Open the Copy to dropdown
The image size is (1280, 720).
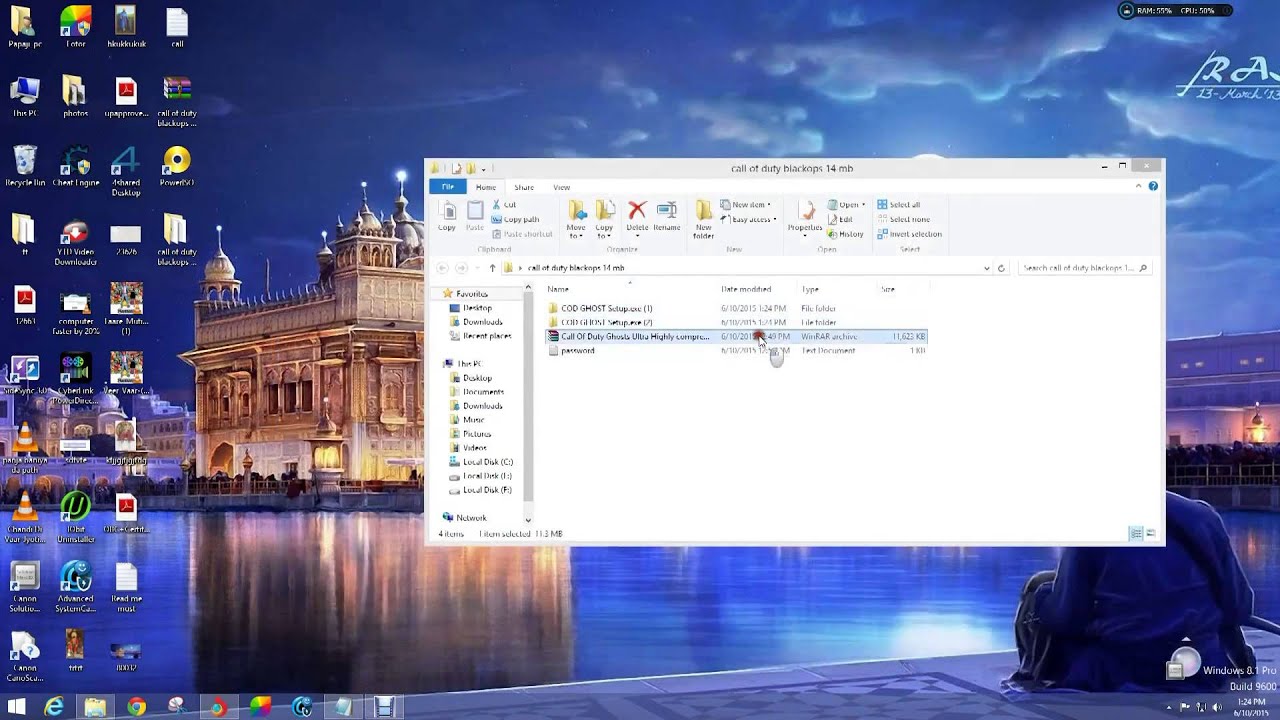[604, 219]
